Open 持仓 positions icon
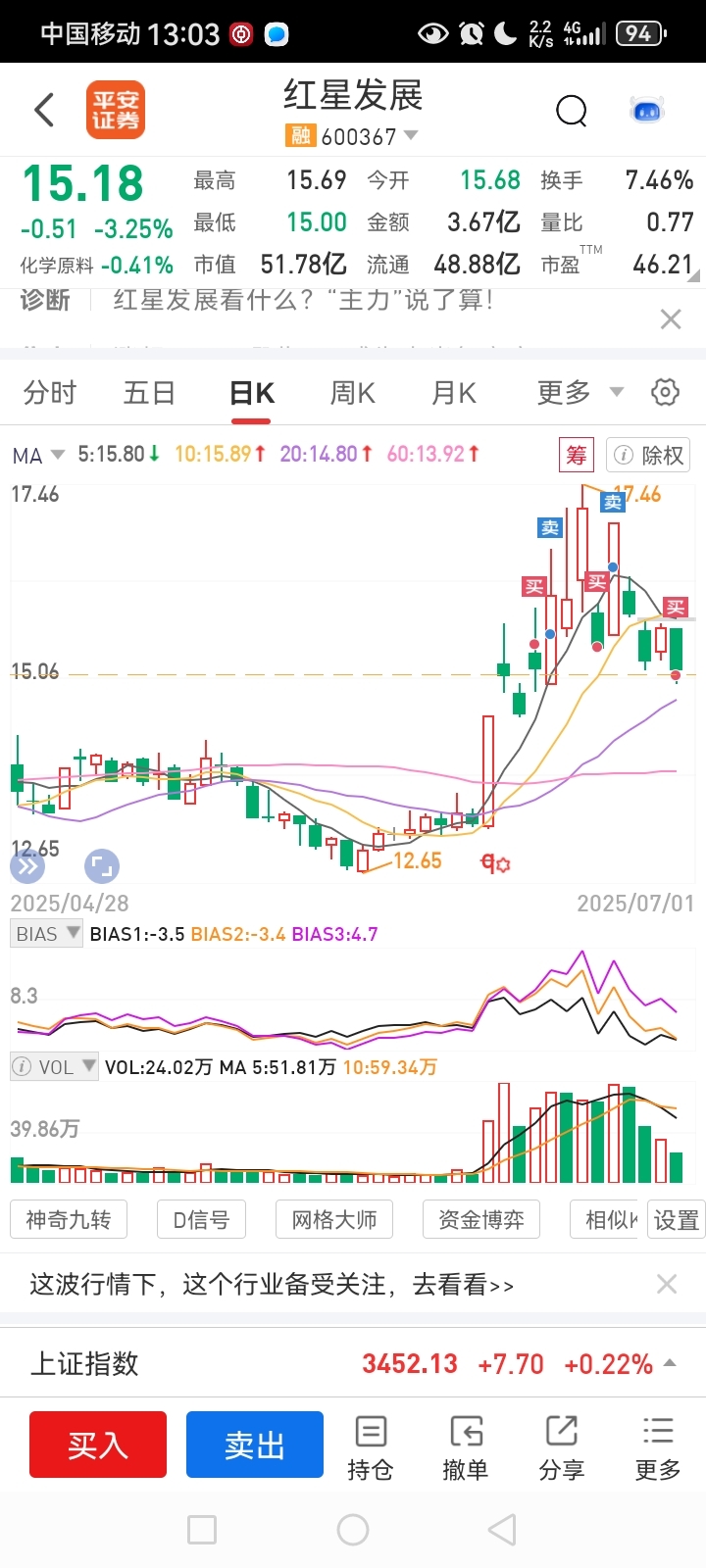706x1568 pixels. (371, 1447)
